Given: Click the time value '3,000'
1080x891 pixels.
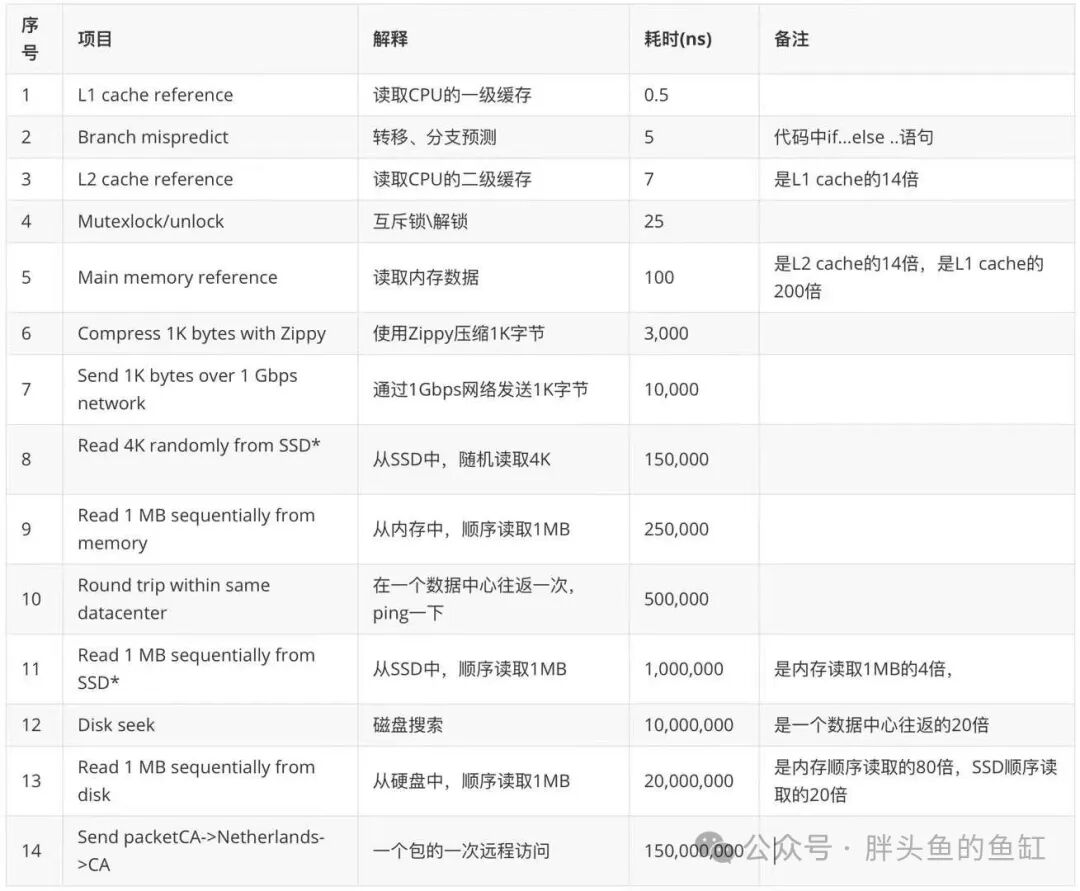Looking at the screenshot, I should coord(666,334).
